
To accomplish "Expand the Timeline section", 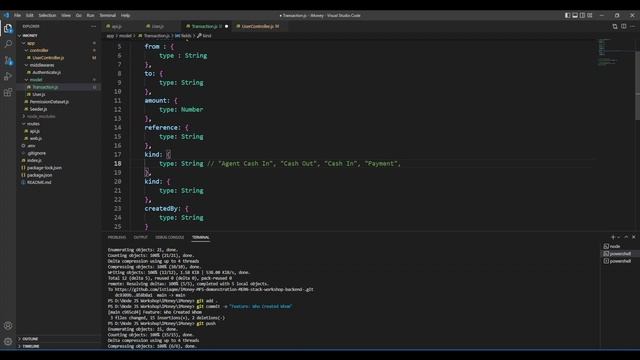I will [31, 346].
